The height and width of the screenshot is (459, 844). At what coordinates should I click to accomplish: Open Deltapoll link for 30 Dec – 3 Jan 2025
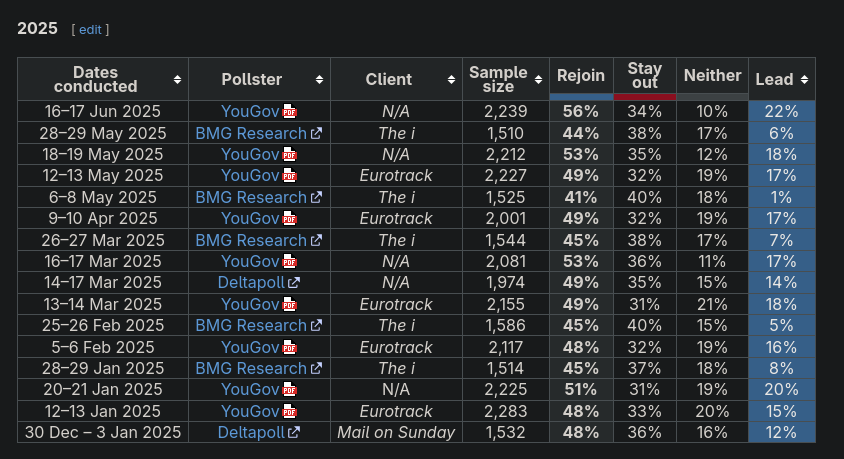point(251,433)
